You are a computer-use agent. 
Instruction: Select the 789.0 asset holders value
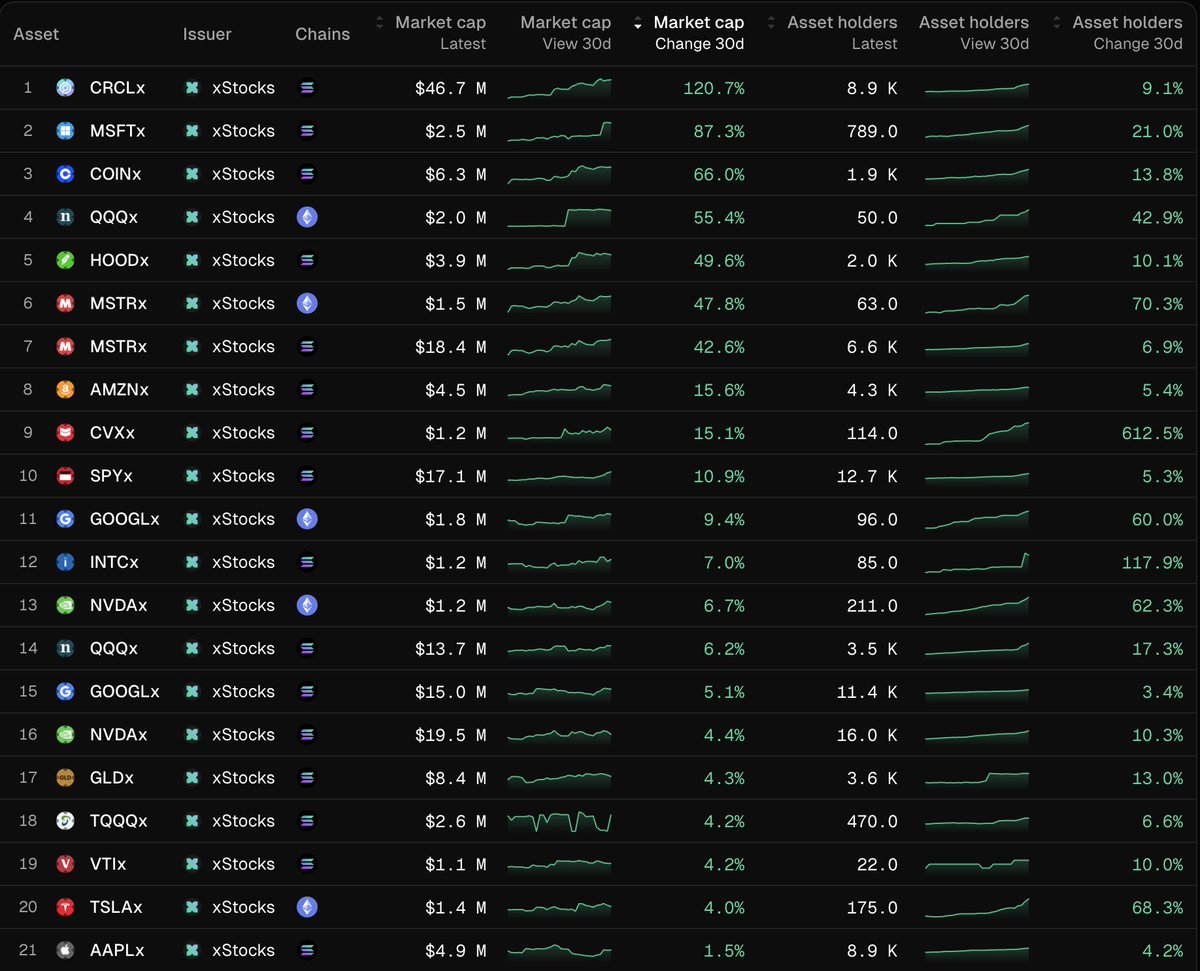(873, 131)
